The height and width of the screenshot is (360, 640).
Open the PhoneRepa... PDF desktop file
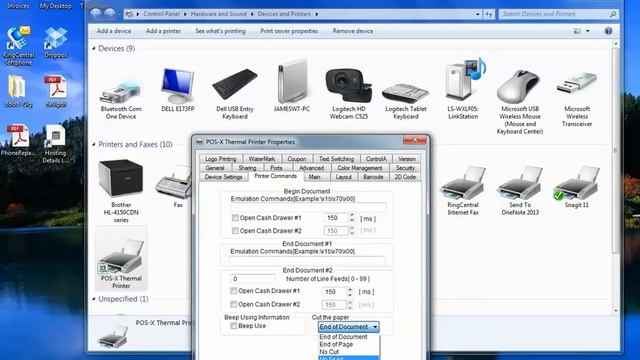tap(18, 140)
